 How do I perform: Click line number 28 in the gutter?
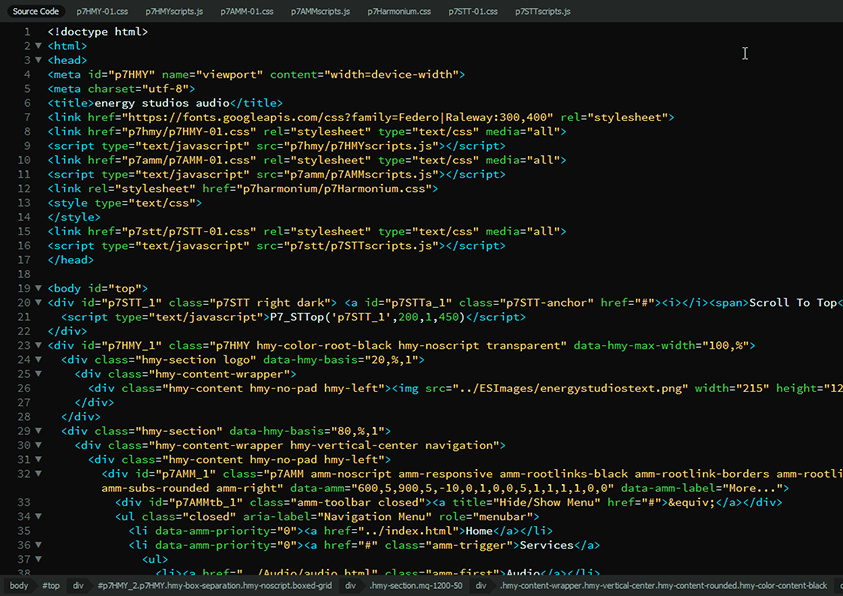point(24,417)
